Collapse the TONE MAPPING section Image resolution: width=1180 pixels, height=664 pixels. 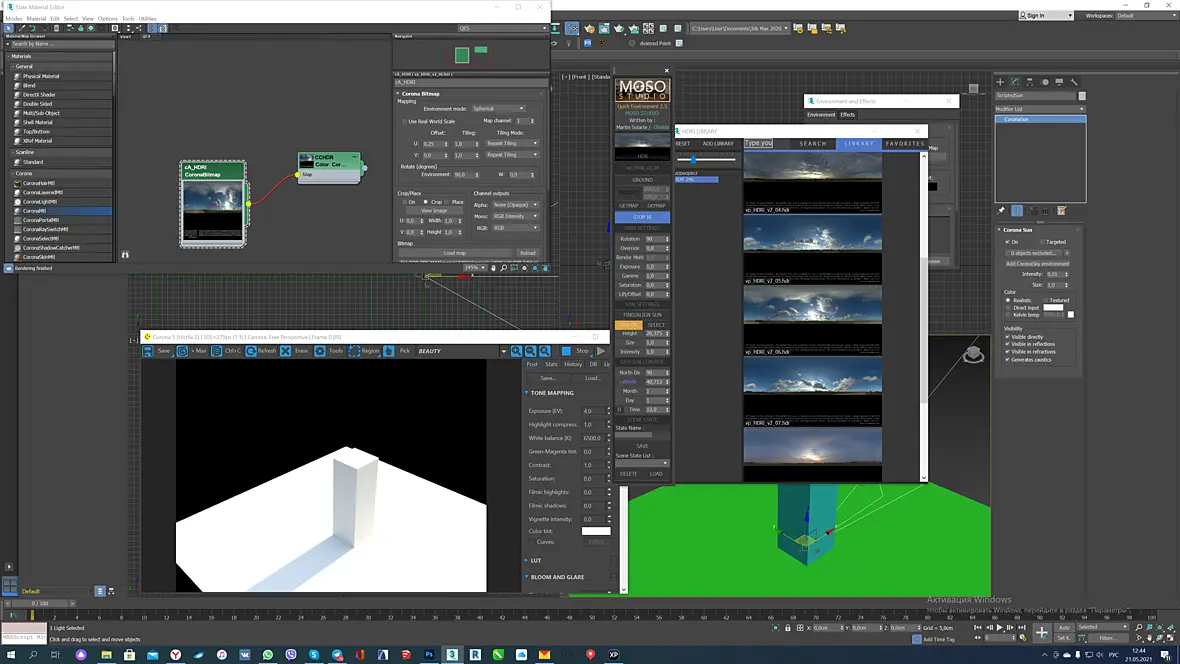[527, 393]
